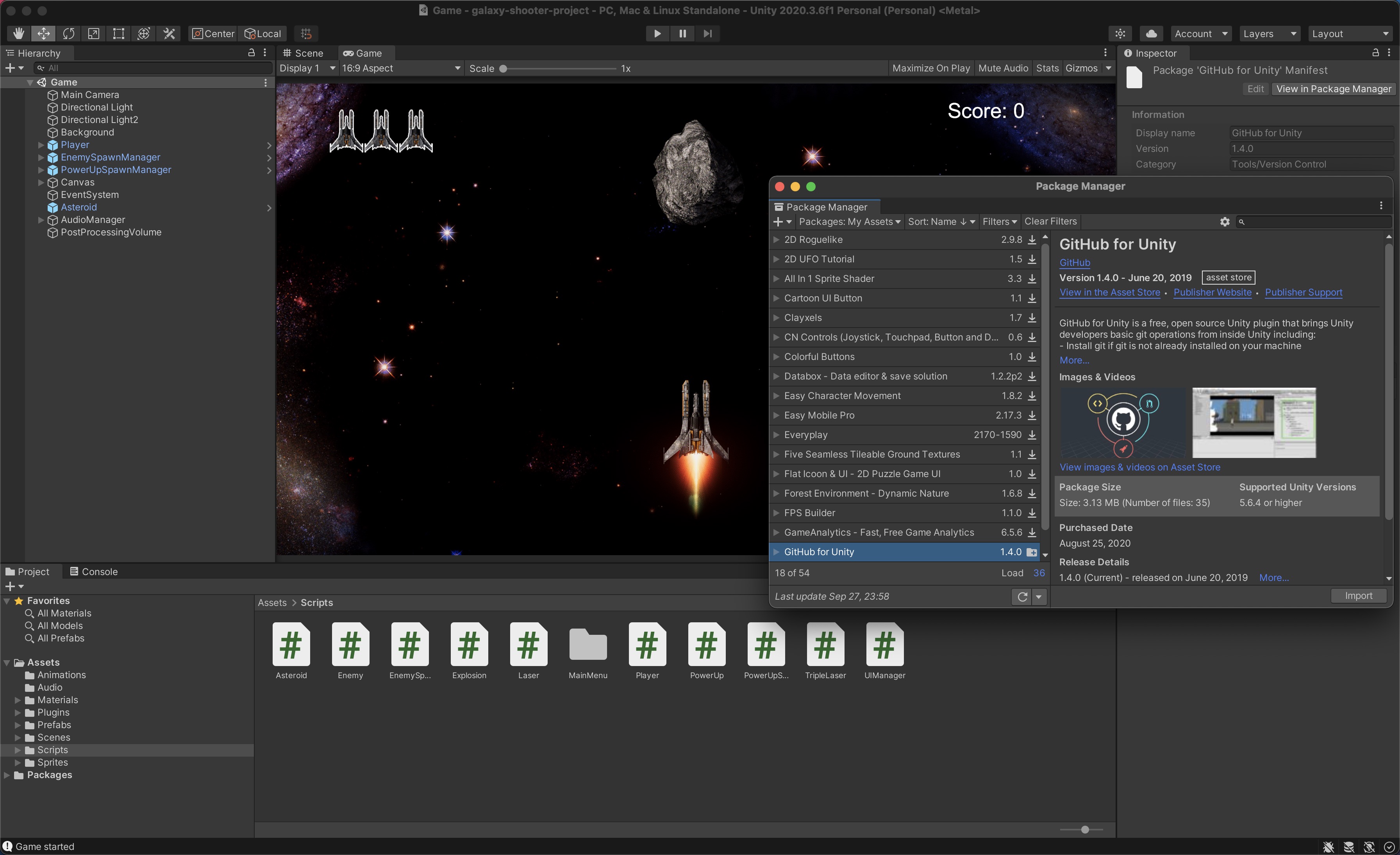Switch to the Scene tab

[x=304, y=53]
